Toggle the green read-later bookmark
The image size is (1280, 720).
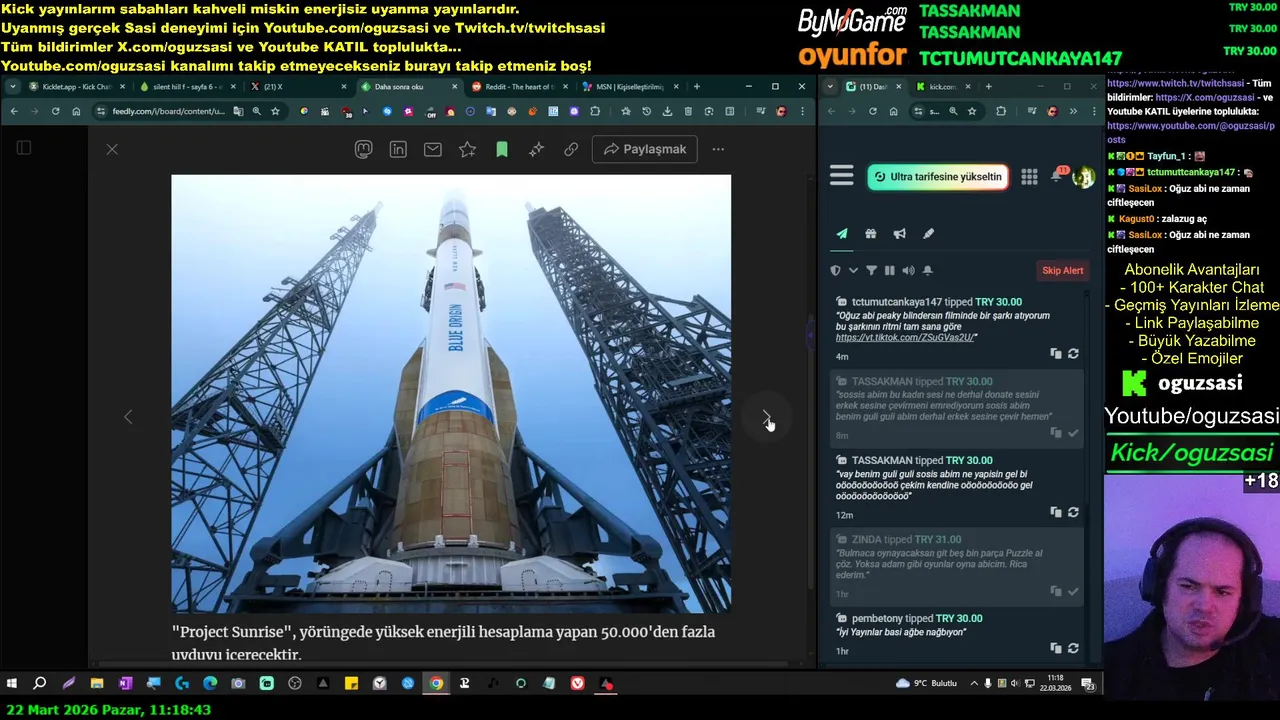502,149
